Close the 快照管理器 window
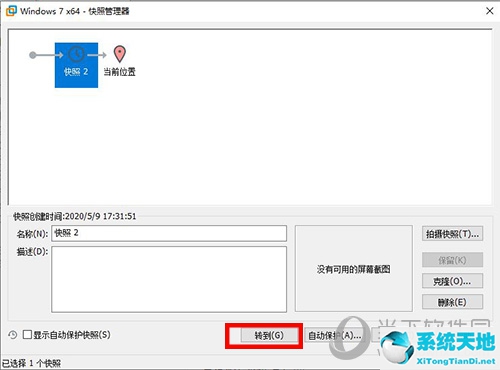Screen dimensions: 500x370 click(x=490, y=11)
